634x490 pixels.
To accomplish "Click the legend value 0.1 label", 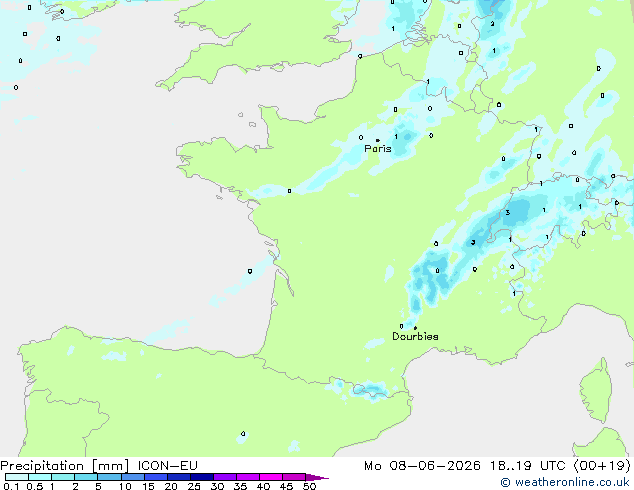I will (11, 486).
